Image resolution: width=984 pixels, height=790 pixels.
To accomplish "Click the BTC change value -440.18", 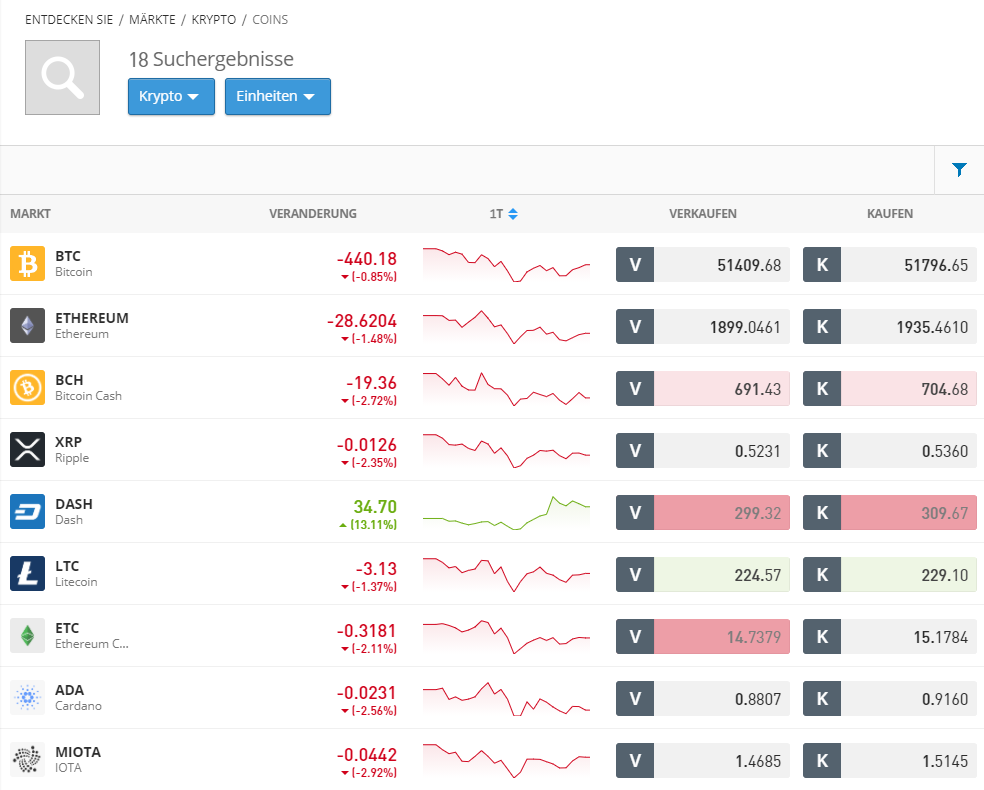I will pyautogui.click(x=366, y=259).
